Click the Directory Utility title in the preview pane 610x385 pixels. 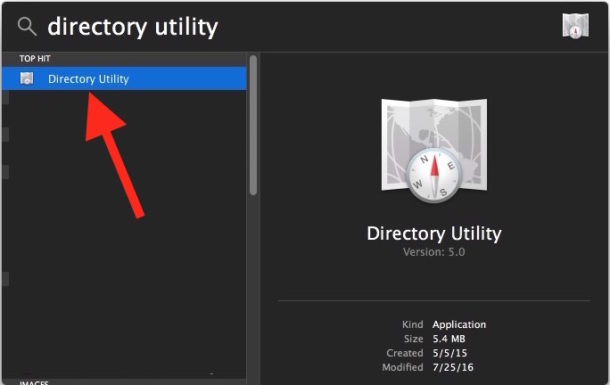434,234
